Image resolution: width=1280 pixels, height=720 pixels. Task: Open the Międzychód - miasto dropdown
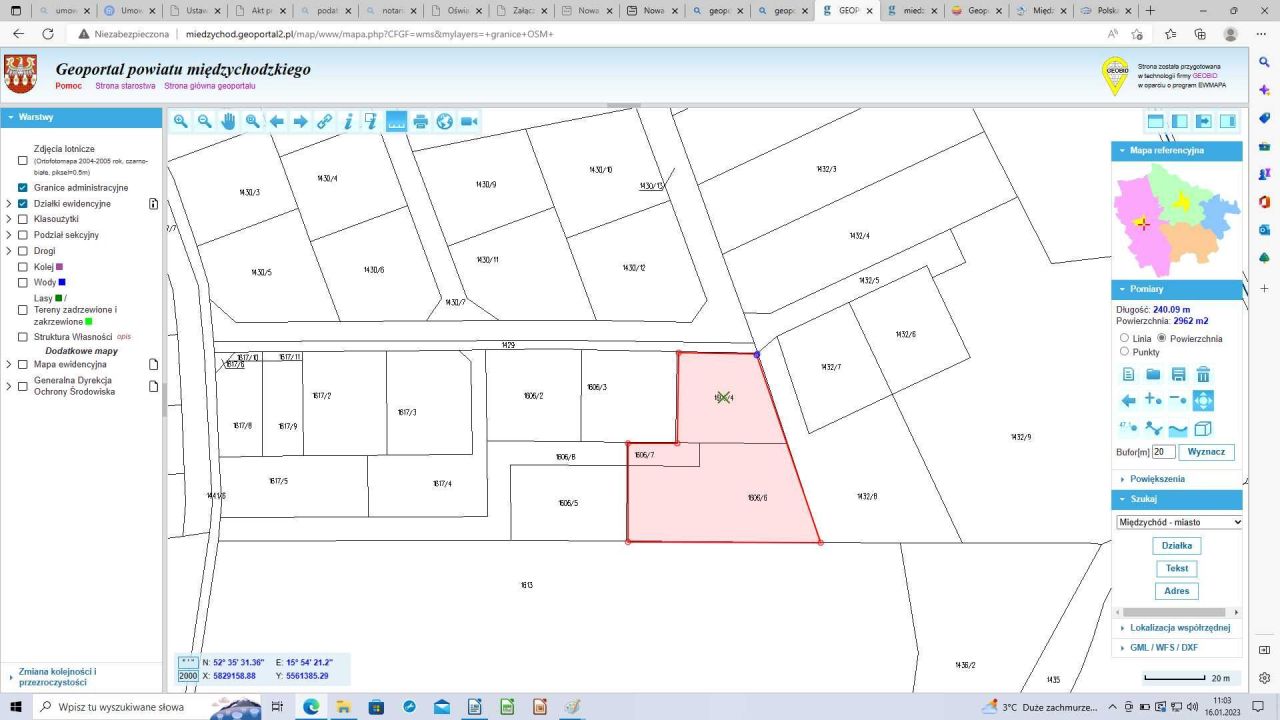(x=1179, y=522)
